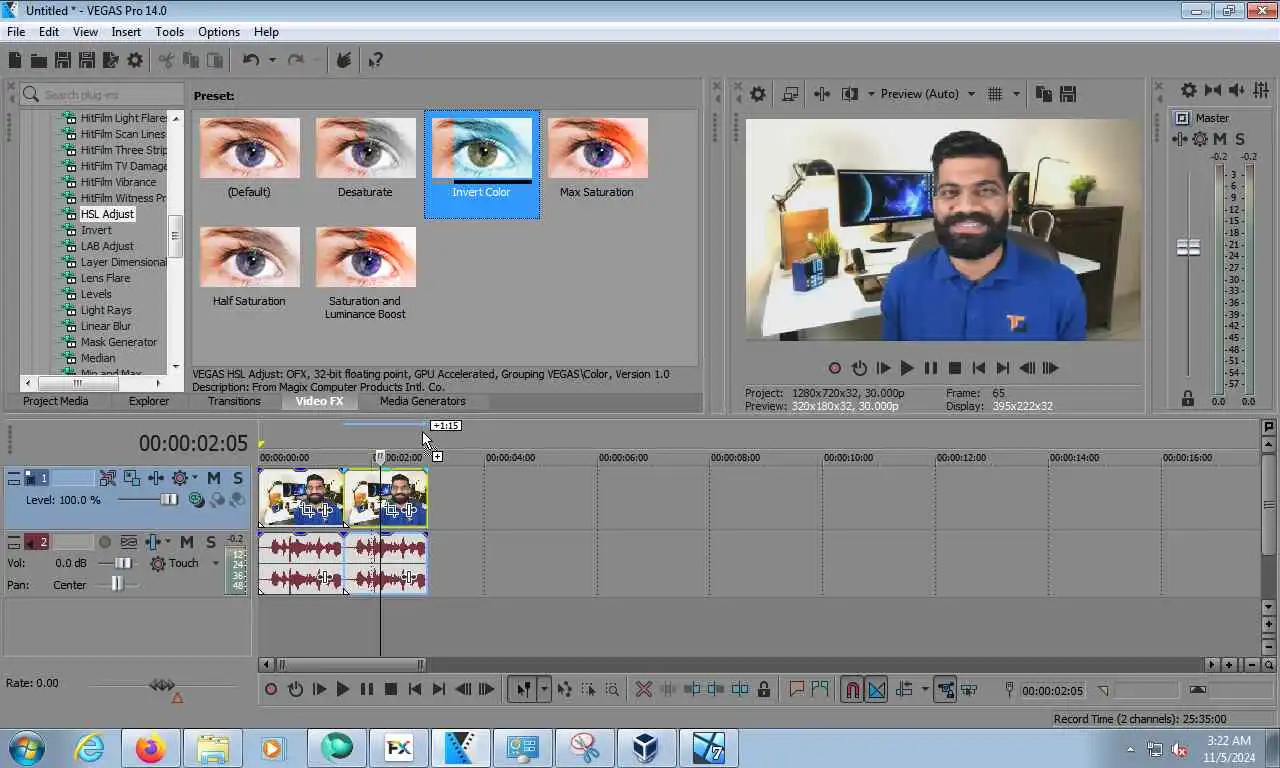
Task: Click the Insert Marker icon in timeline toolbar
Action: pyautogui.click(x=797, y=689)
